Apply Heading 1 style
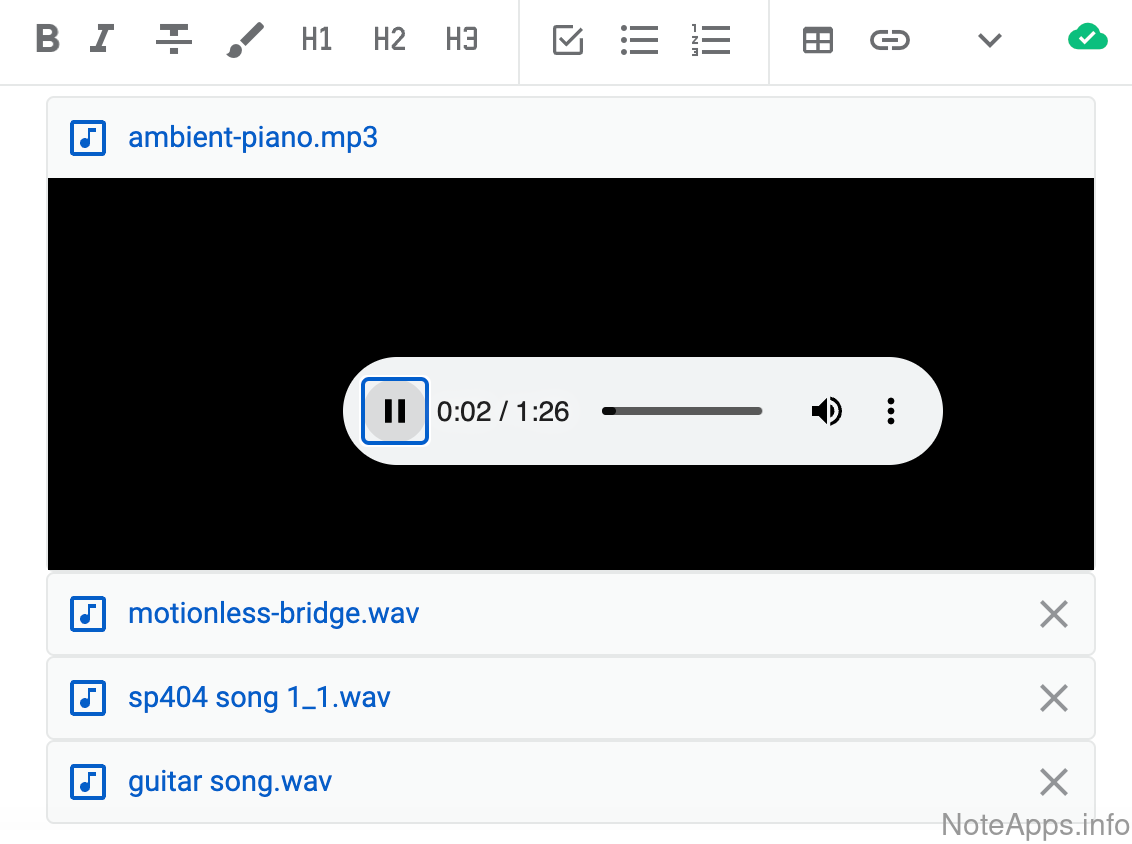Viewport: 1132px width, 844px height. click(x=317, y=40)
